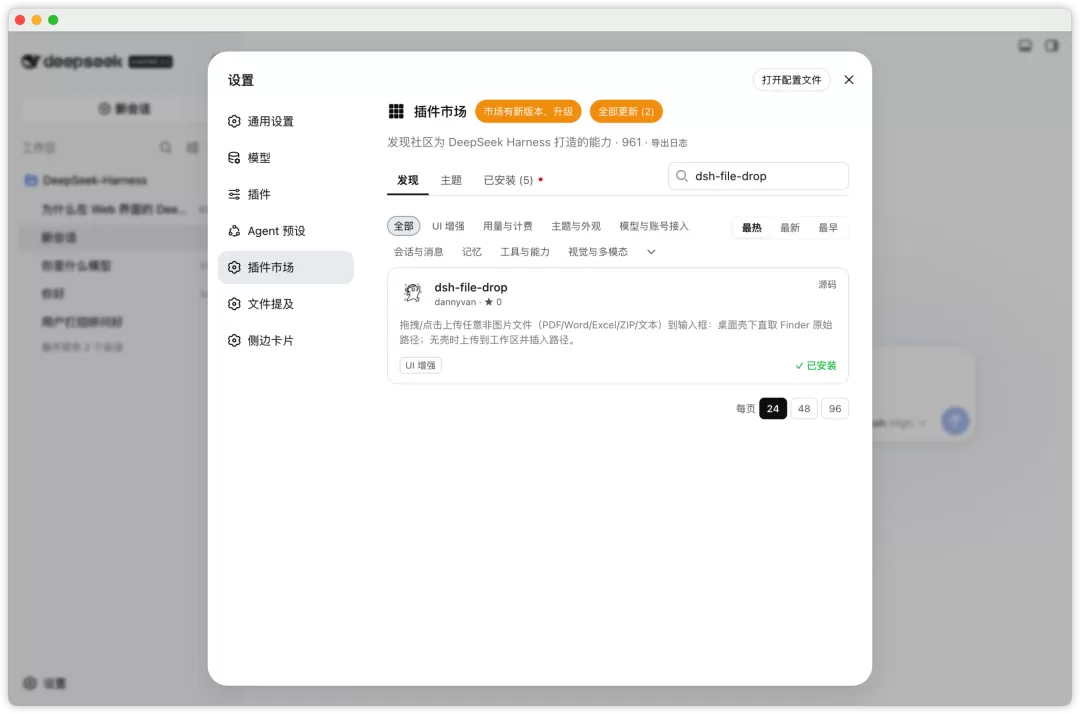The image size is (1080, 714).
Task: Select the 视觉与多模态 category filter
Action: [598, 252]
